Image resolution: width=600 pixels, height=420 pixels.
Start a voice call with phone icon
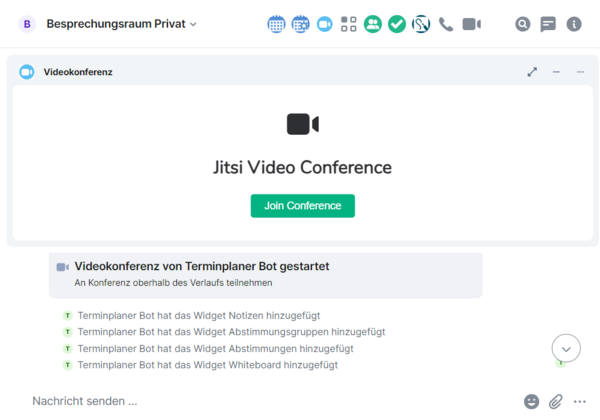click(446, 24)
